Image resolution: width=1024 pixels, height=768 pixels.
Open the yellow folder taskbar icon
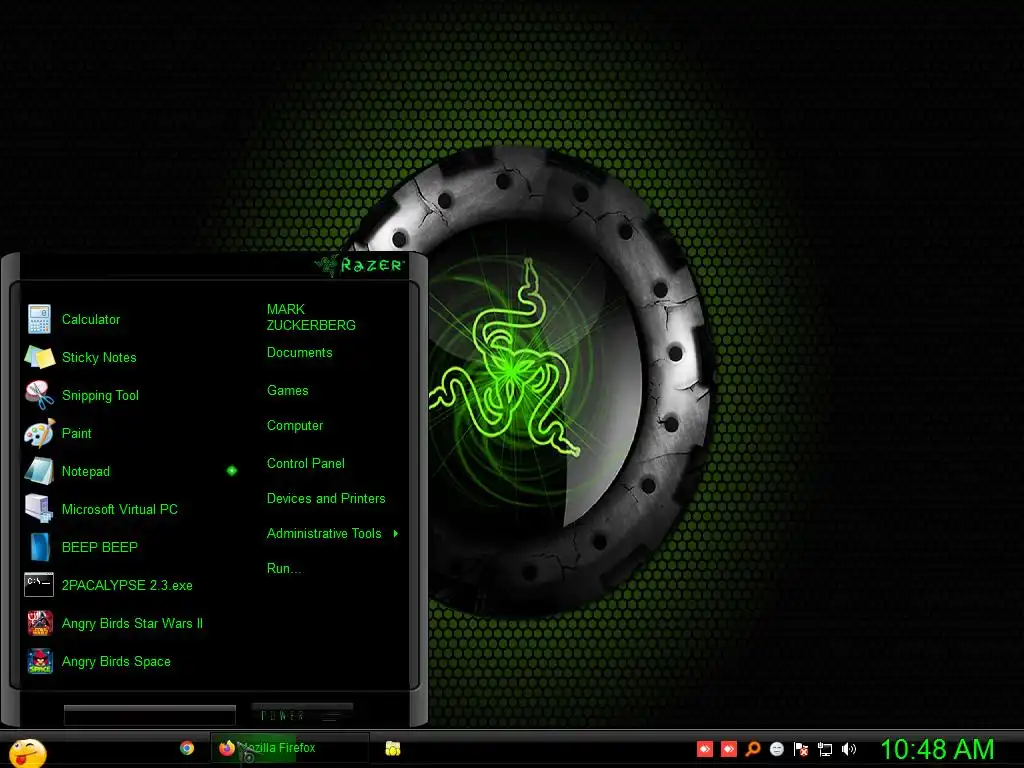coord(392,748)
